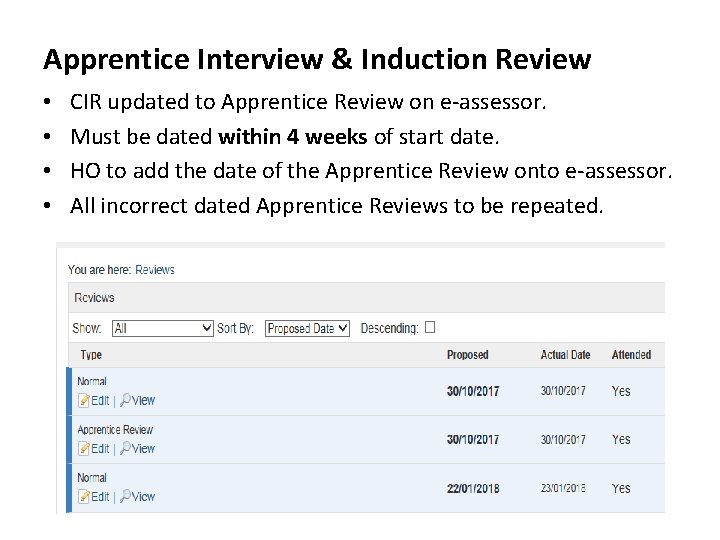Click the Type column header

coord(91,355)
